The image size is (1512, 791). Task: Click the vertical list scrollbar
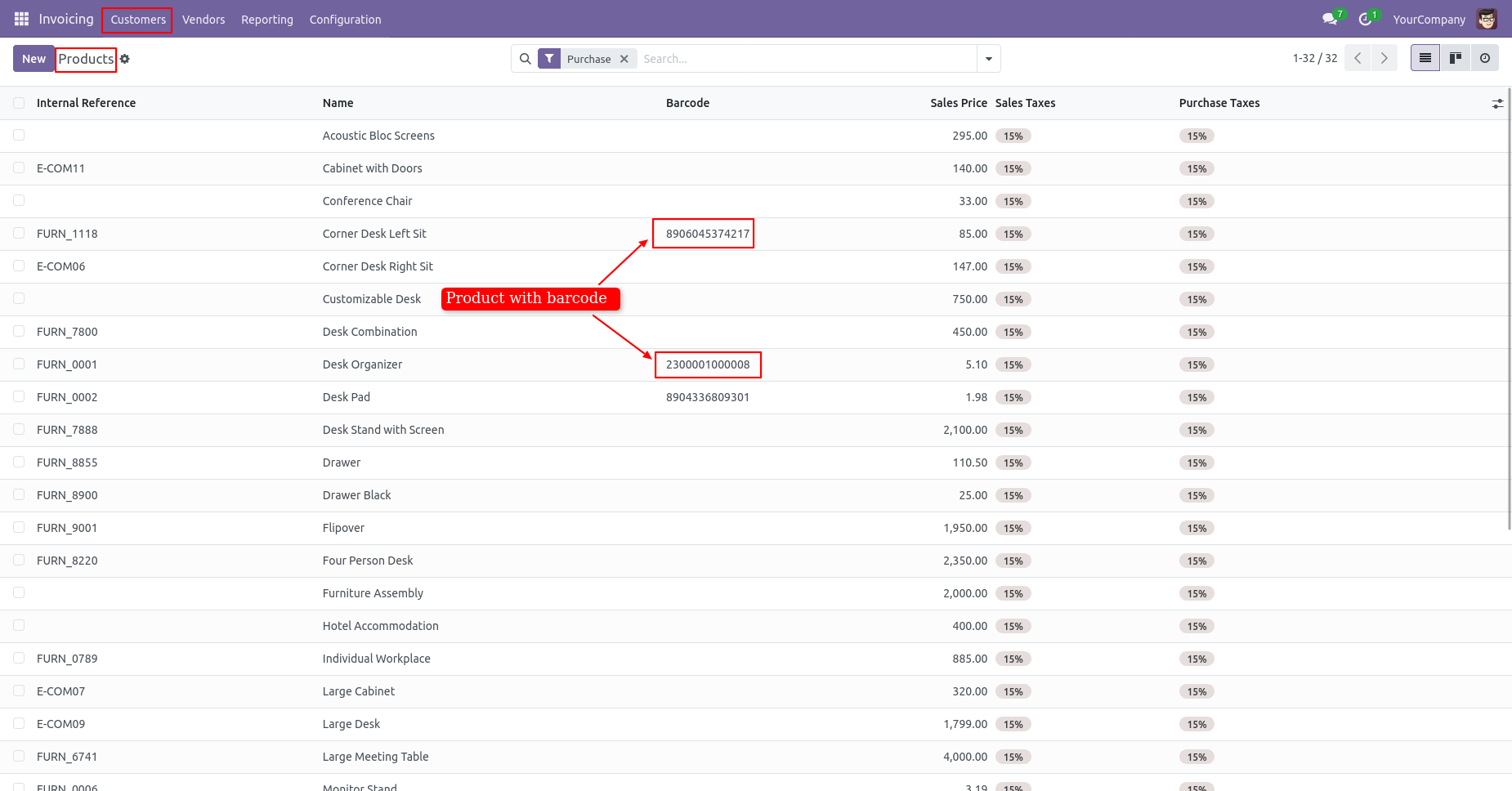pyautogui.click(x=1509, y=309)
